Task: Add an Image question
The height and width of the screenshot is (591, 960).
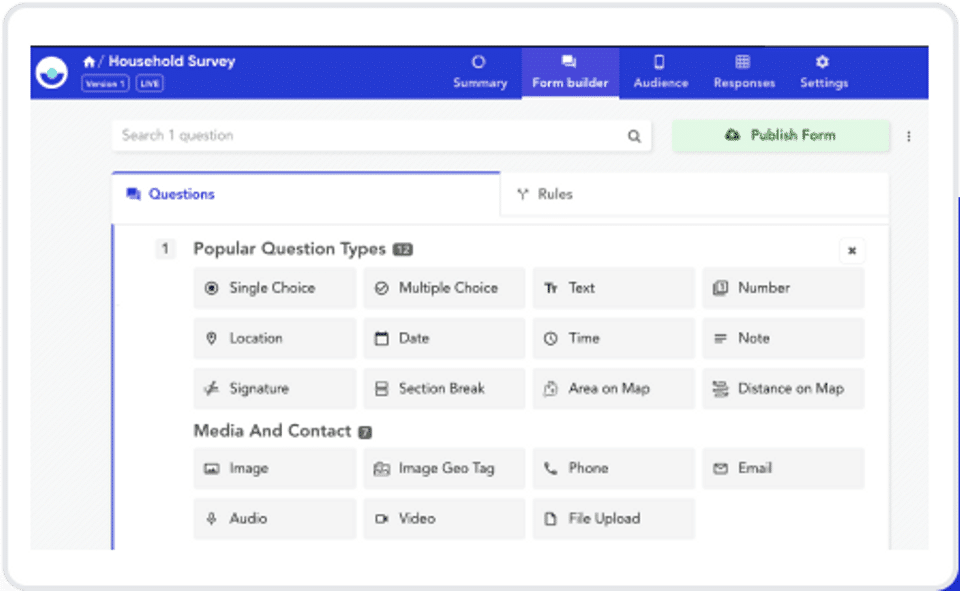Action: point(274,469)
